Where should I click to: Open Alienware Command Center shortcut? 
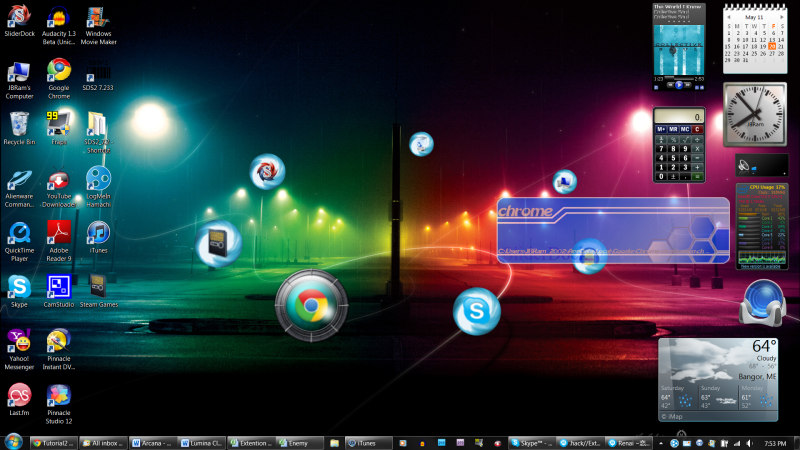19,189
